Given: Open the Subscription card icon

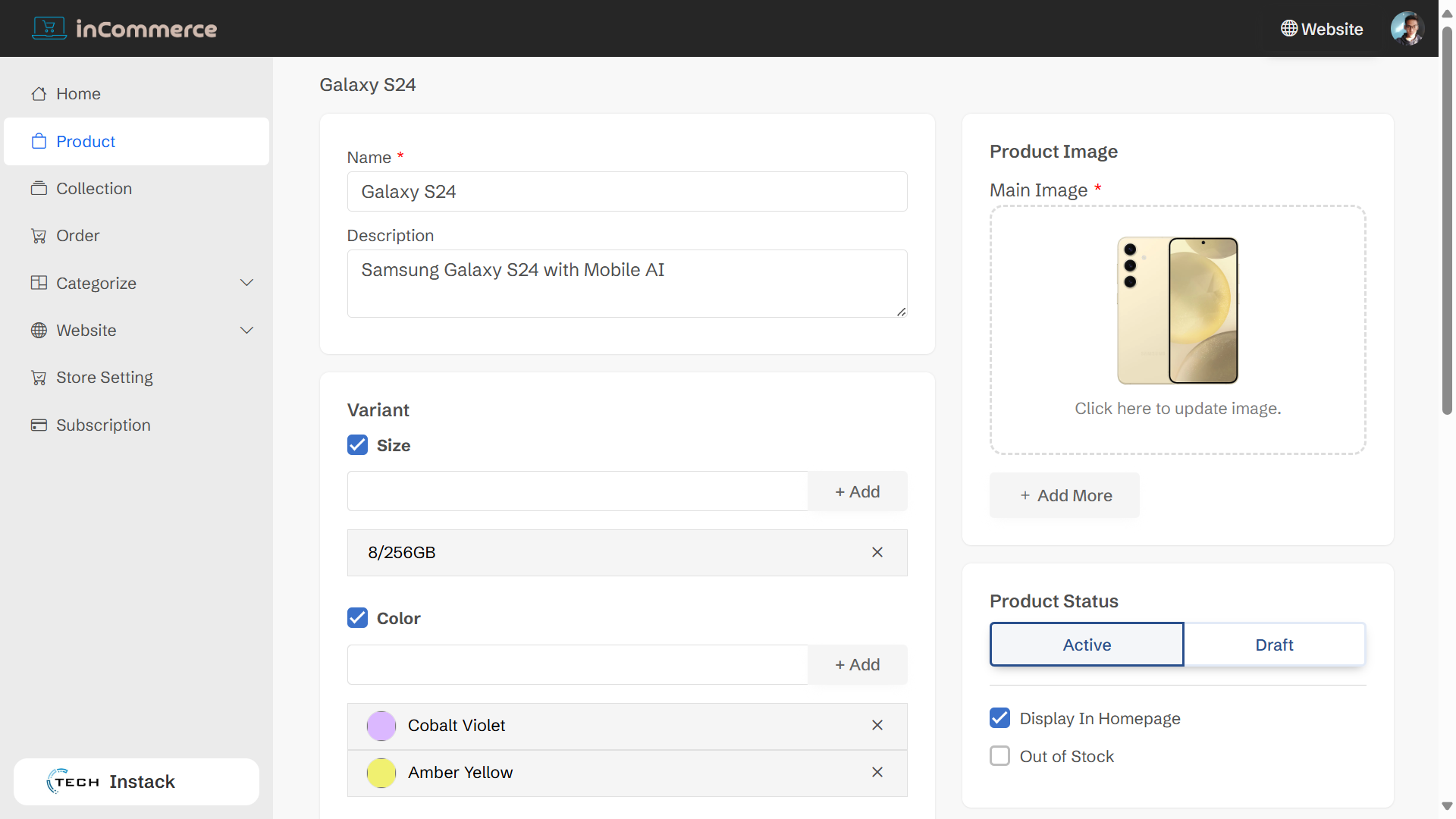Looking at the screenshot, I should pos(39,425).
